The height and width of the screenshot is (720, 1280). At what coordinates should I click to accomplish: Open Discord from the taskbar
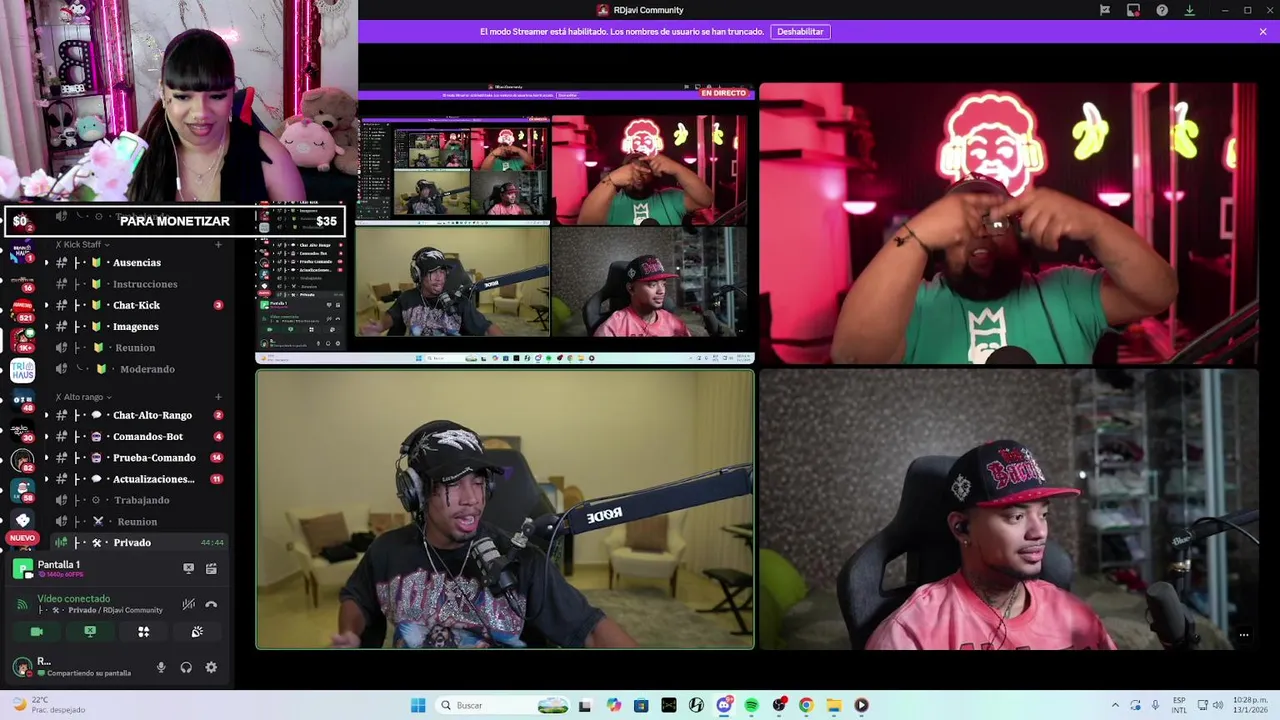coord(724,705)
